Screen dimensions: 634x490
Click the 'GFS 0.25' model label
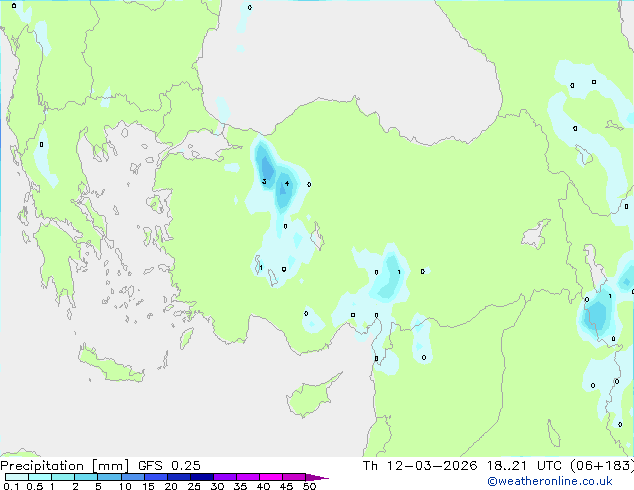(169, 466)
